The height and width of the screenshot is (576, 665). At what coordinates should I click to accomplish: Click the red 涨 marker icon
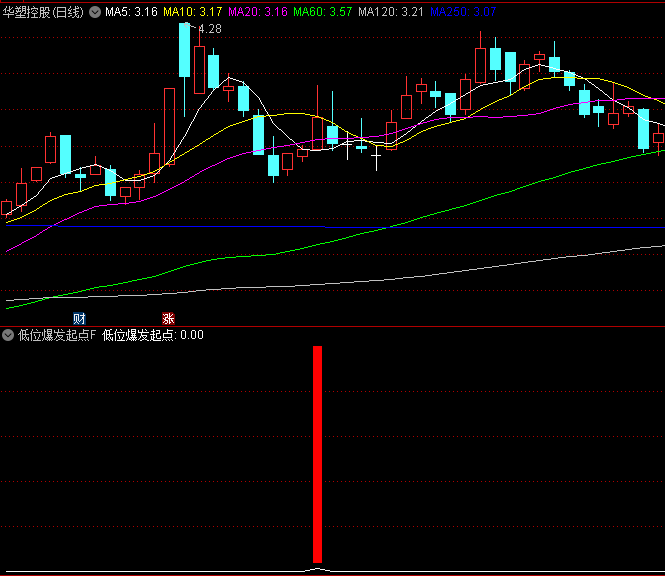(168, 318)
